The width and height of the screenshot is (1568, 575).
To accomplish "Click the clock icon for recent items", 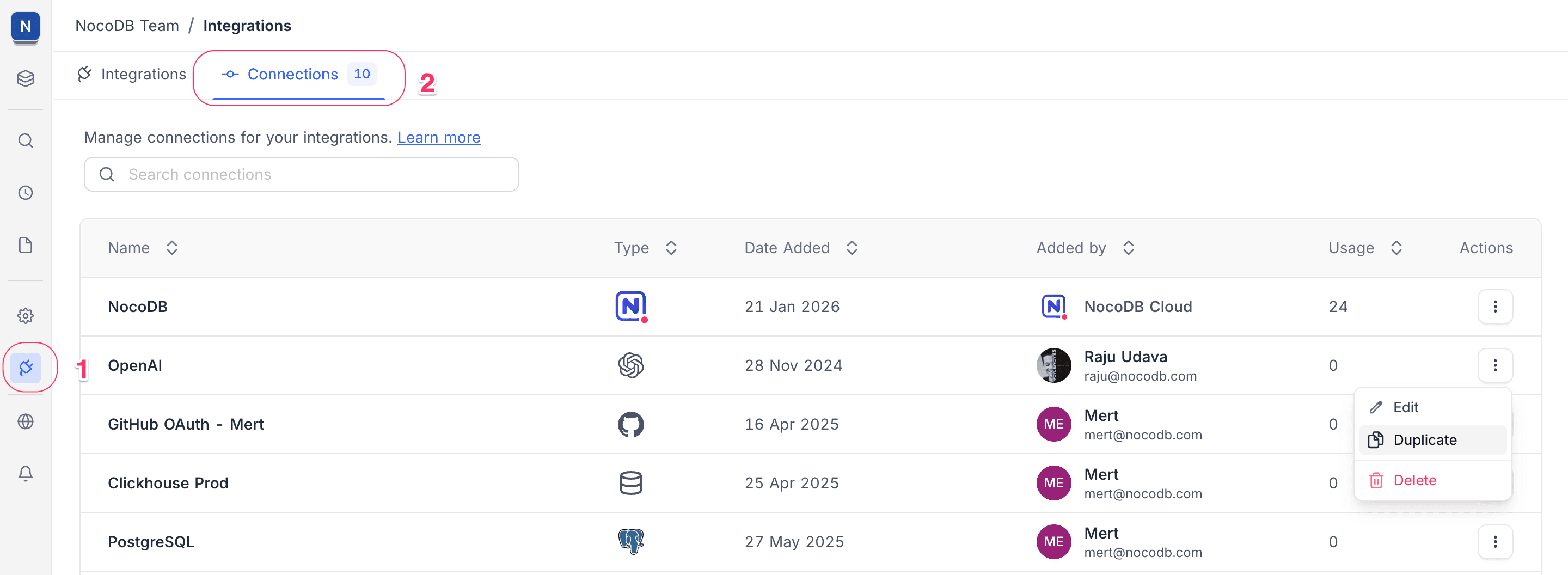I will point(25,193).
